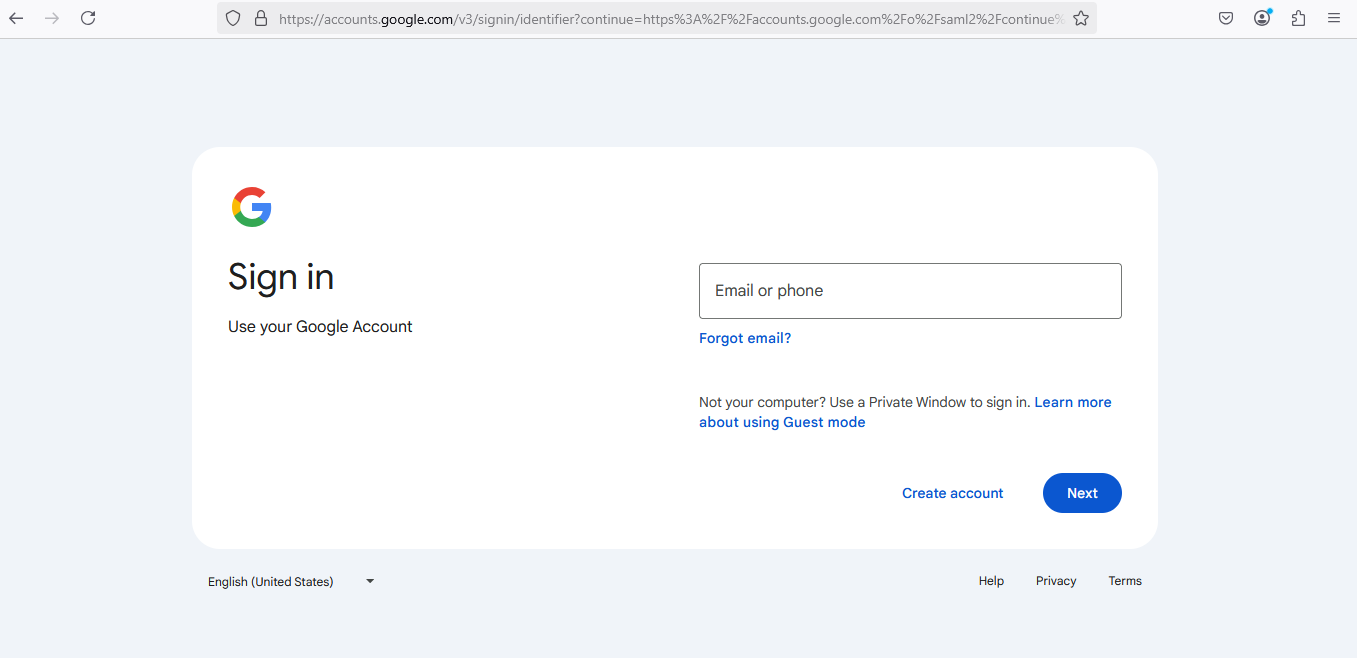Open the Help link
1357x658 pixels.
point(991,581)
